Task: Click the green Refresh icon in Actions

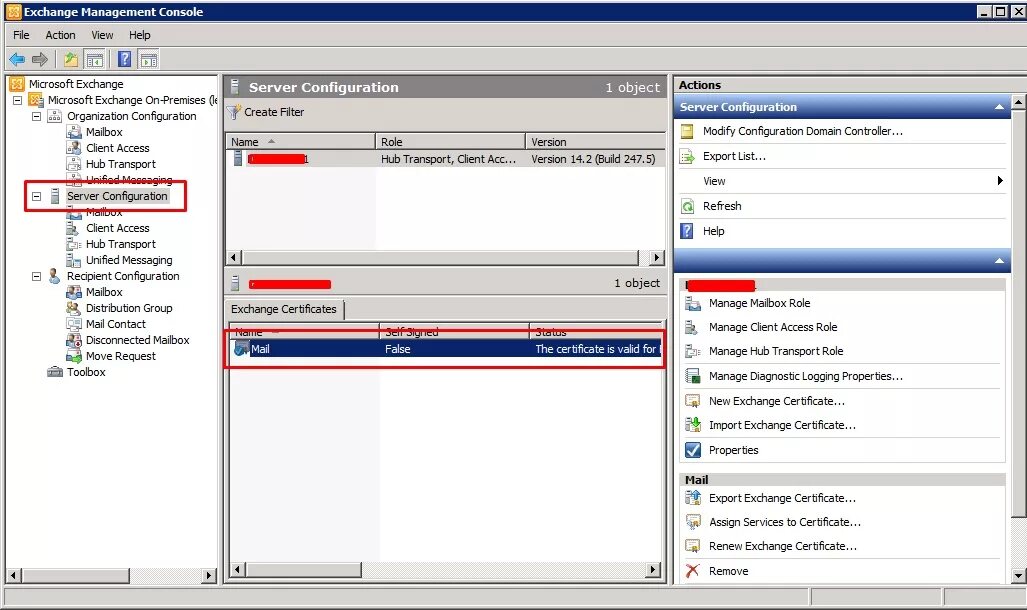Action: point(687,206)
